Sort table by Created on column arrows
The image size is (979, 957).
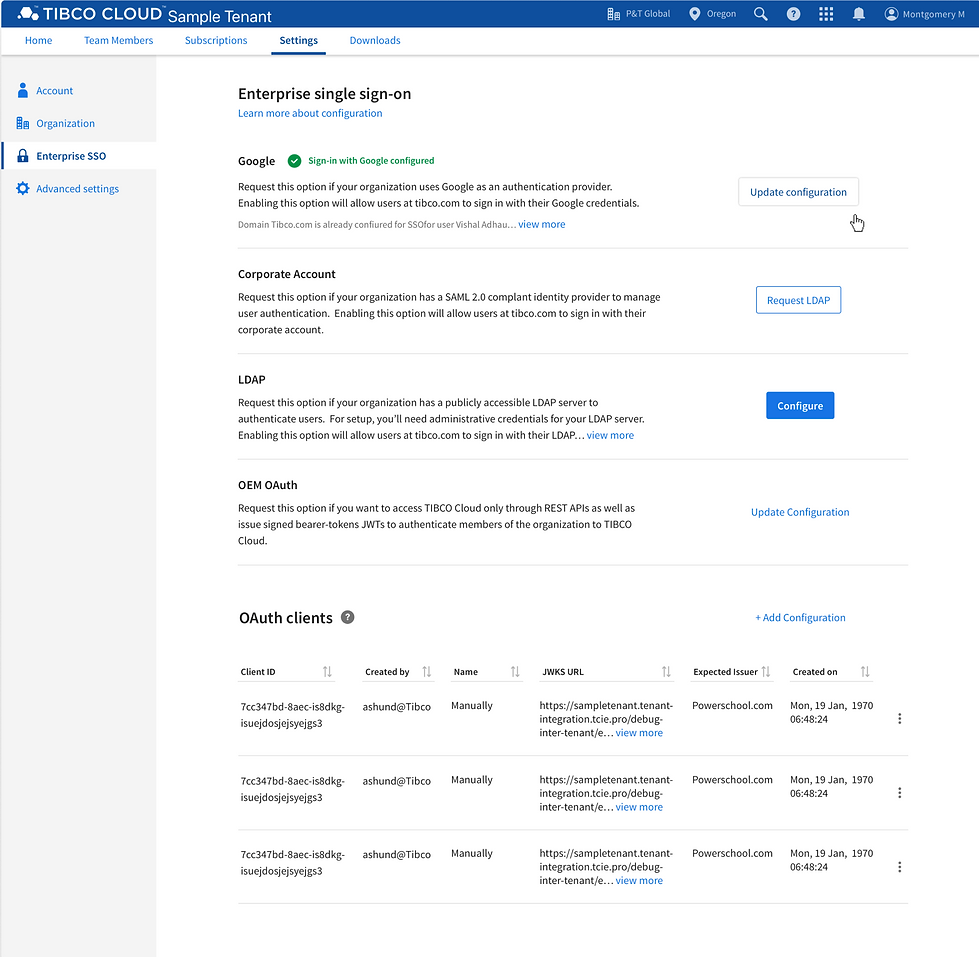tap(865, 672)
